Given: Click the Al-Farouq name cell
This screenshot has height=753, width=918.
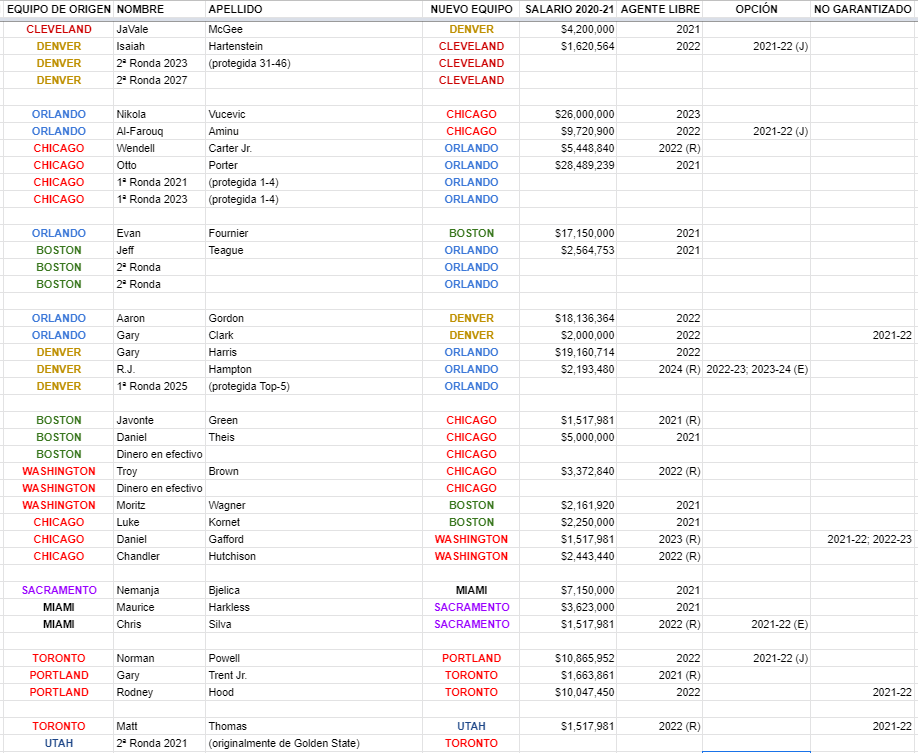Looking at the screenshot, I should (x=159, y=131).
